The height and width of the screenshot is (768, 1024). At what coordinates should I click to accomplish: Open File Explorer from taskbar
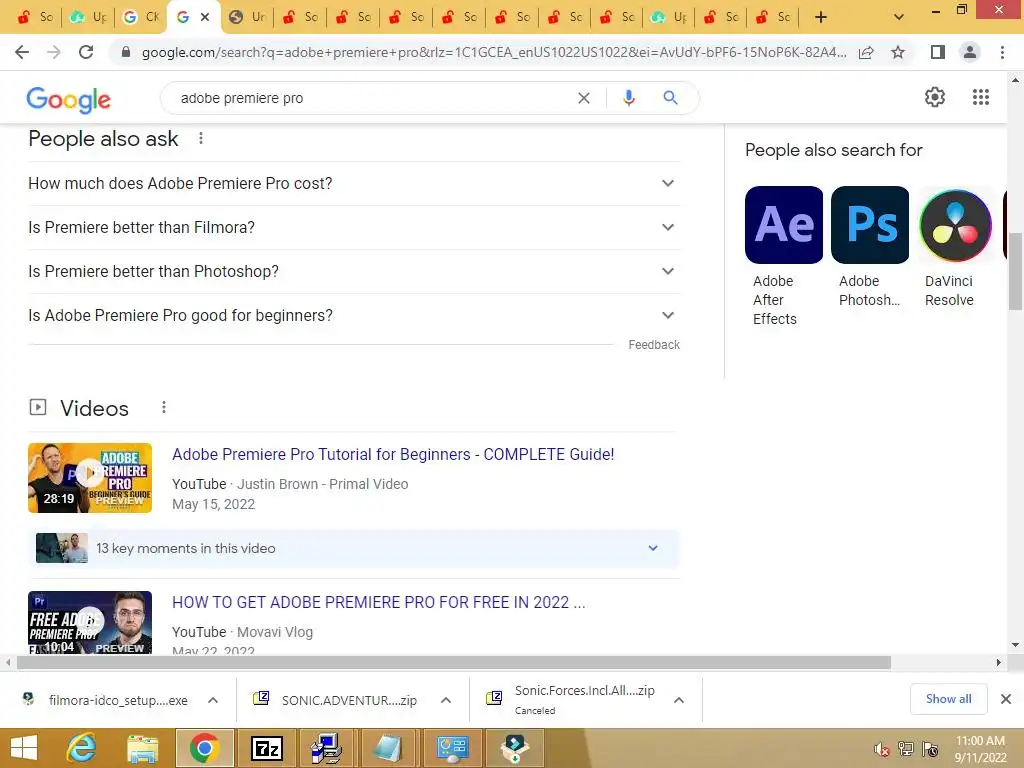click(142, 748)
